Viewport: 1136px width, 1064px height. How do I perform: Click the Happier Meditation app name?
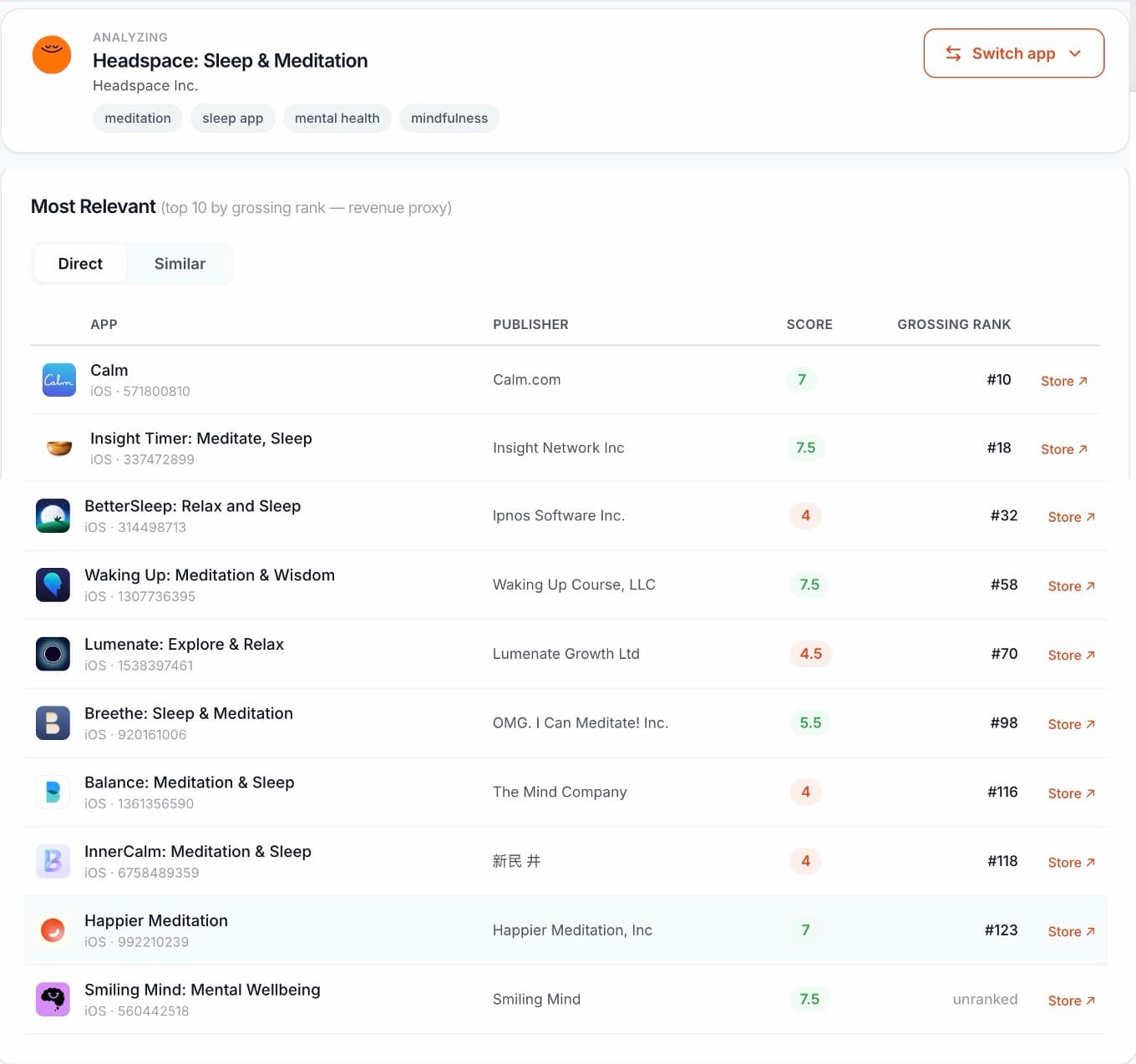tap(156, 920)
